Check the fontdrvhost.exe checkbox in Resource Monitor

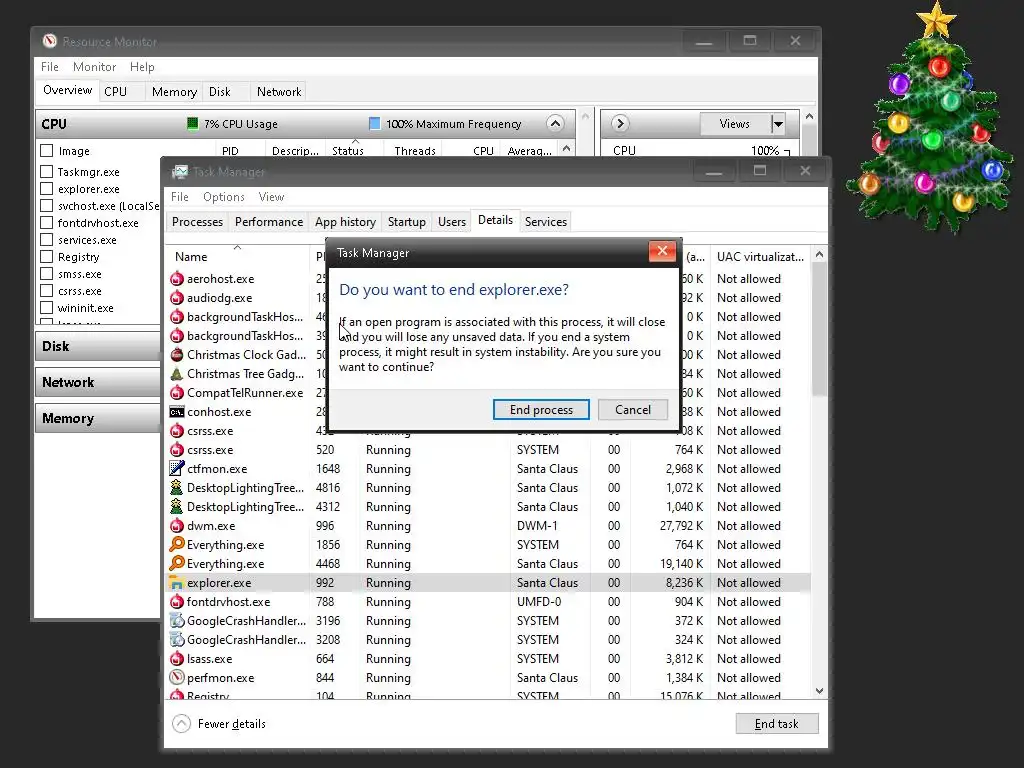[46, 223]
